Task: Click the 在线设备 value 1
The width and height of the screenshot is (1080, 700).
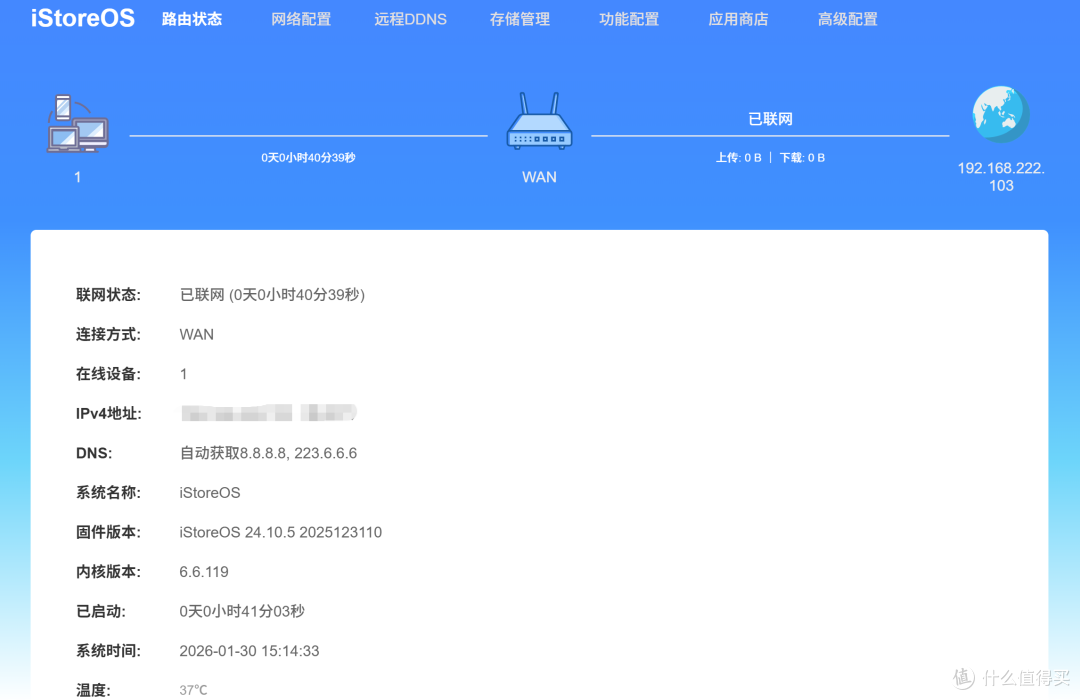Action: coord(183,374)
